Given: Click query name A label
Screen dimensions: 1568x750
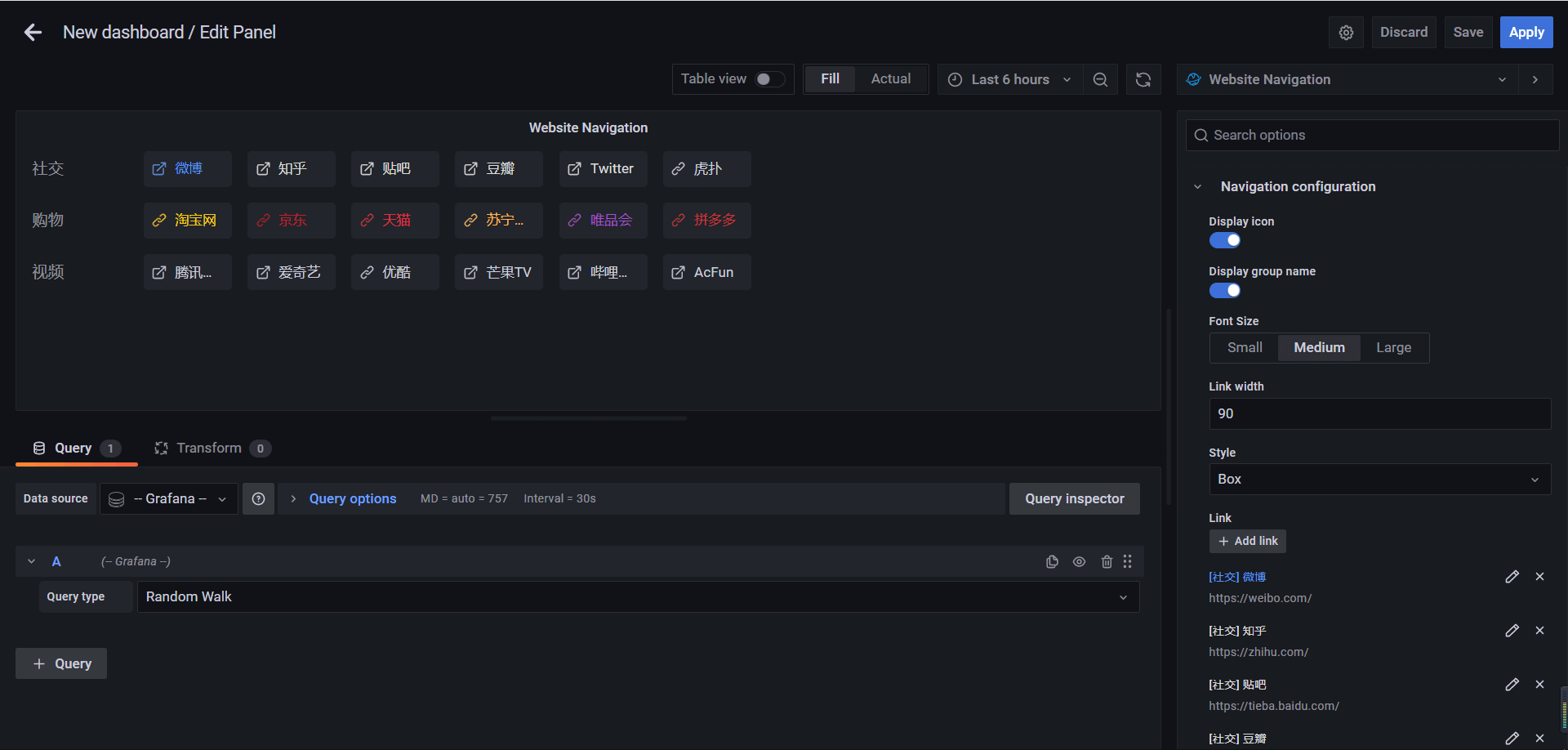Looking at the screenshot, I should (x=56, y=561).
